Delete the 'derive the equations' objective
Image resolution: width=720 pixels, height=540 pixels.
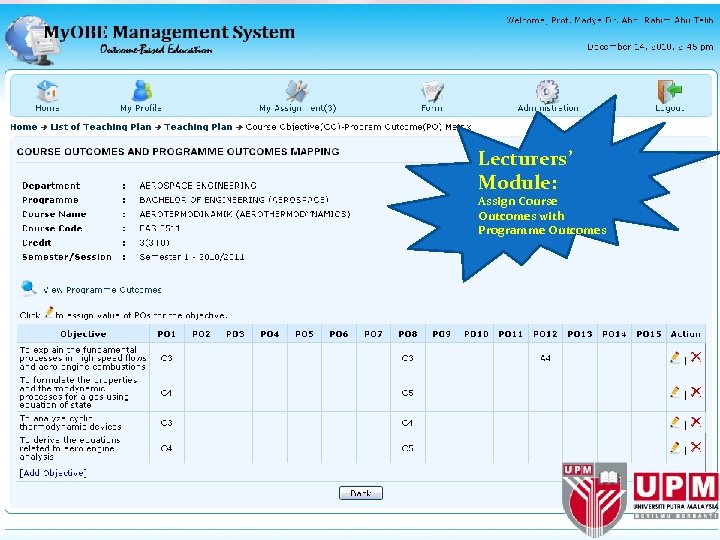tap(696, 447)
